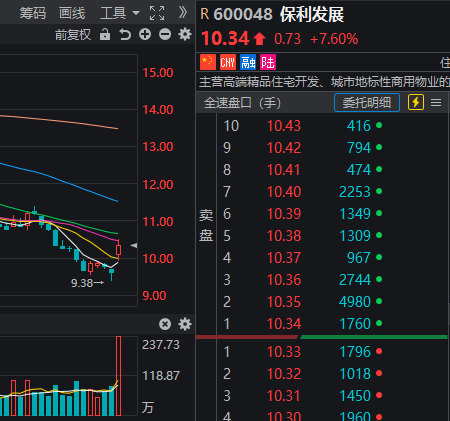Click the 融 margin trading badge

[x=248, y=62]
